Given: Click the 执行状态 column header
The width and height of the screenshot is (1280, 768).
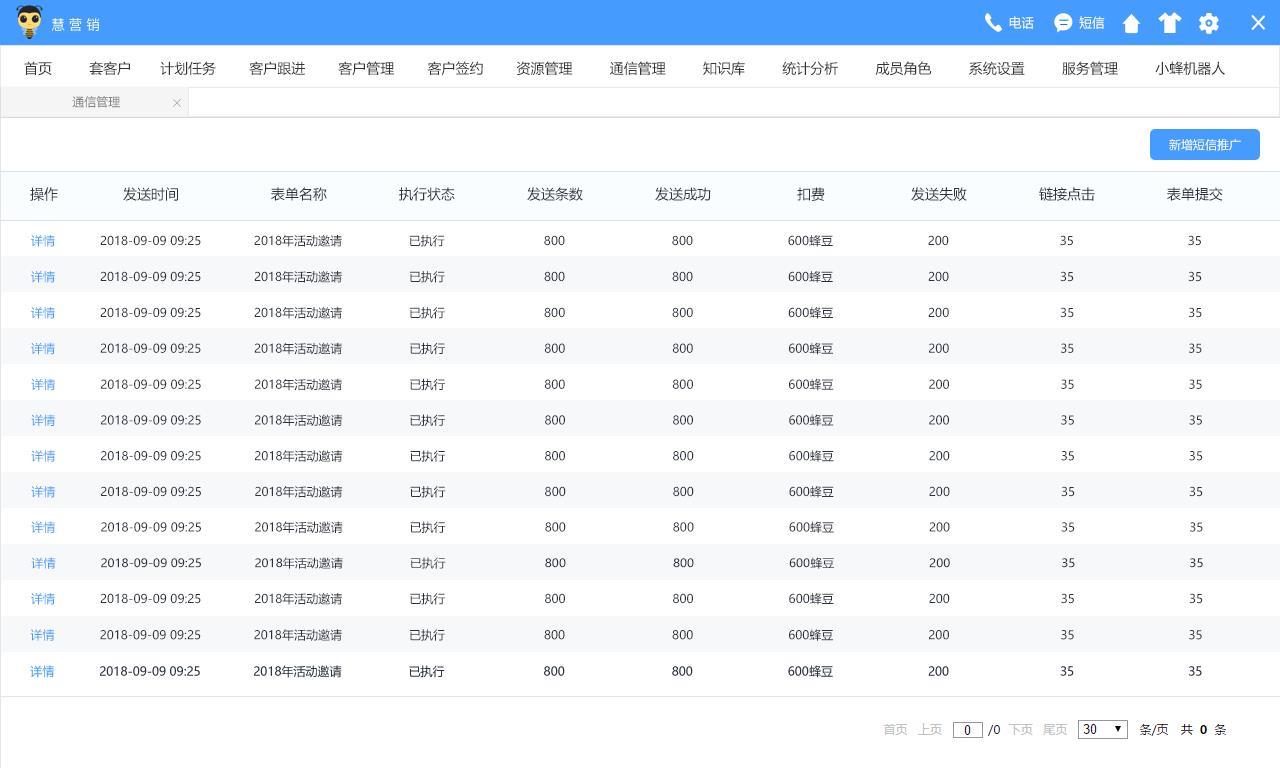Looking at the screenshot, I should click(x=427, y=194).
